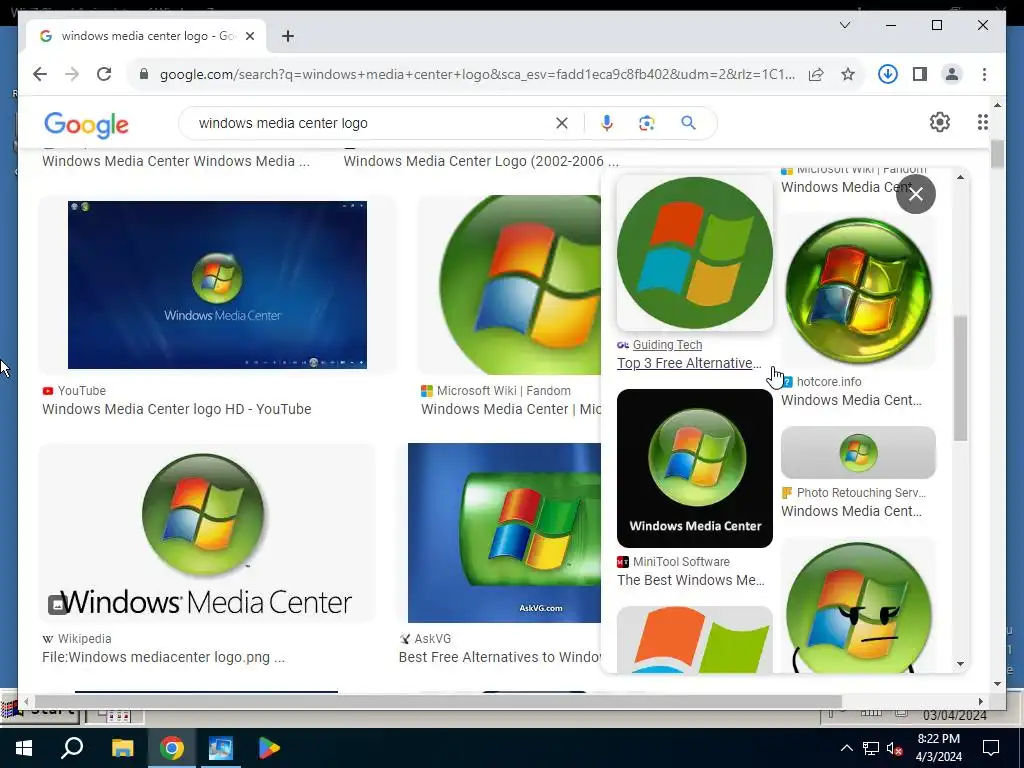
Task: Switch to Chrome in taskbar
Action: coord(172,748)
